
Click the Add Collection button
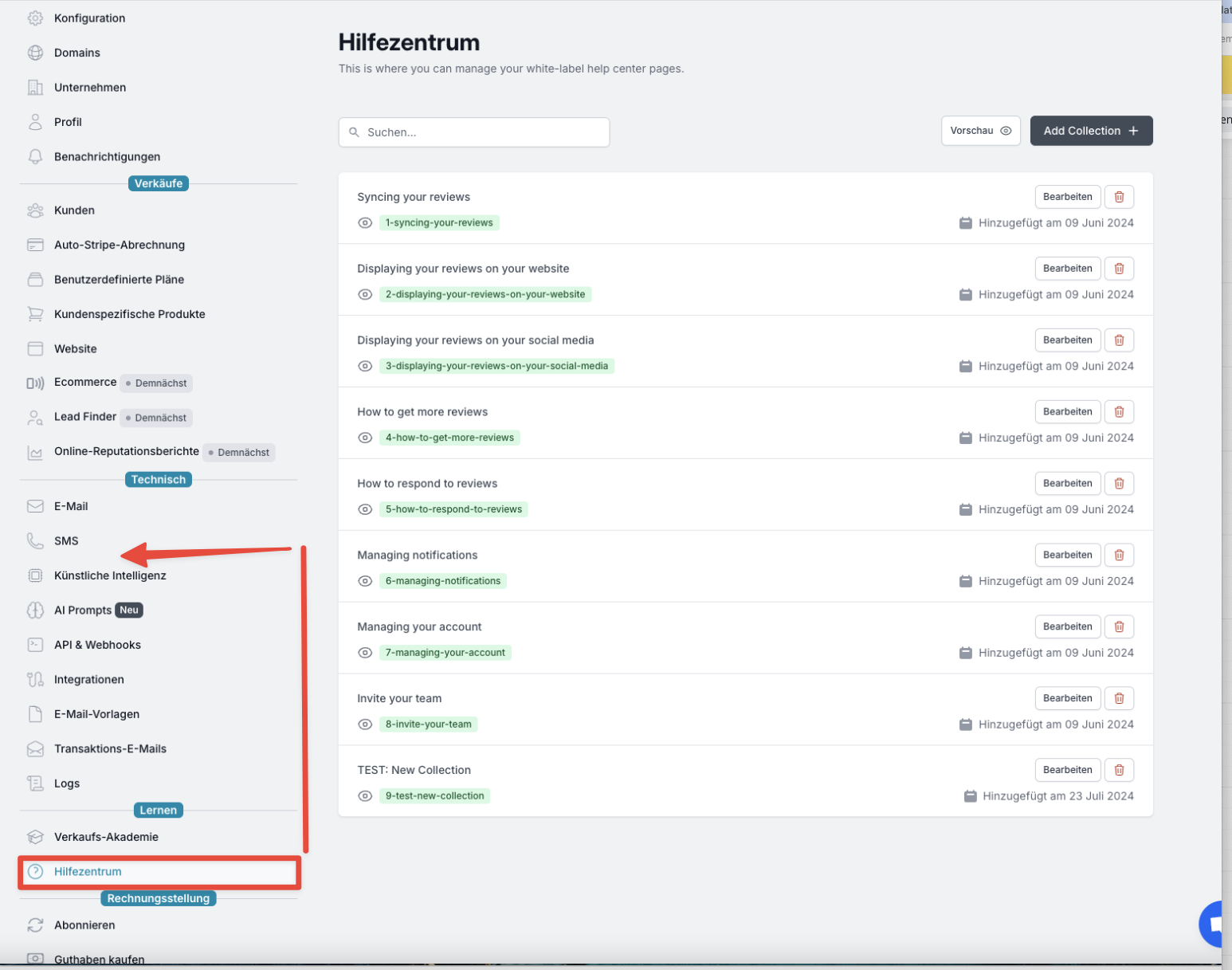[1090, 131]
